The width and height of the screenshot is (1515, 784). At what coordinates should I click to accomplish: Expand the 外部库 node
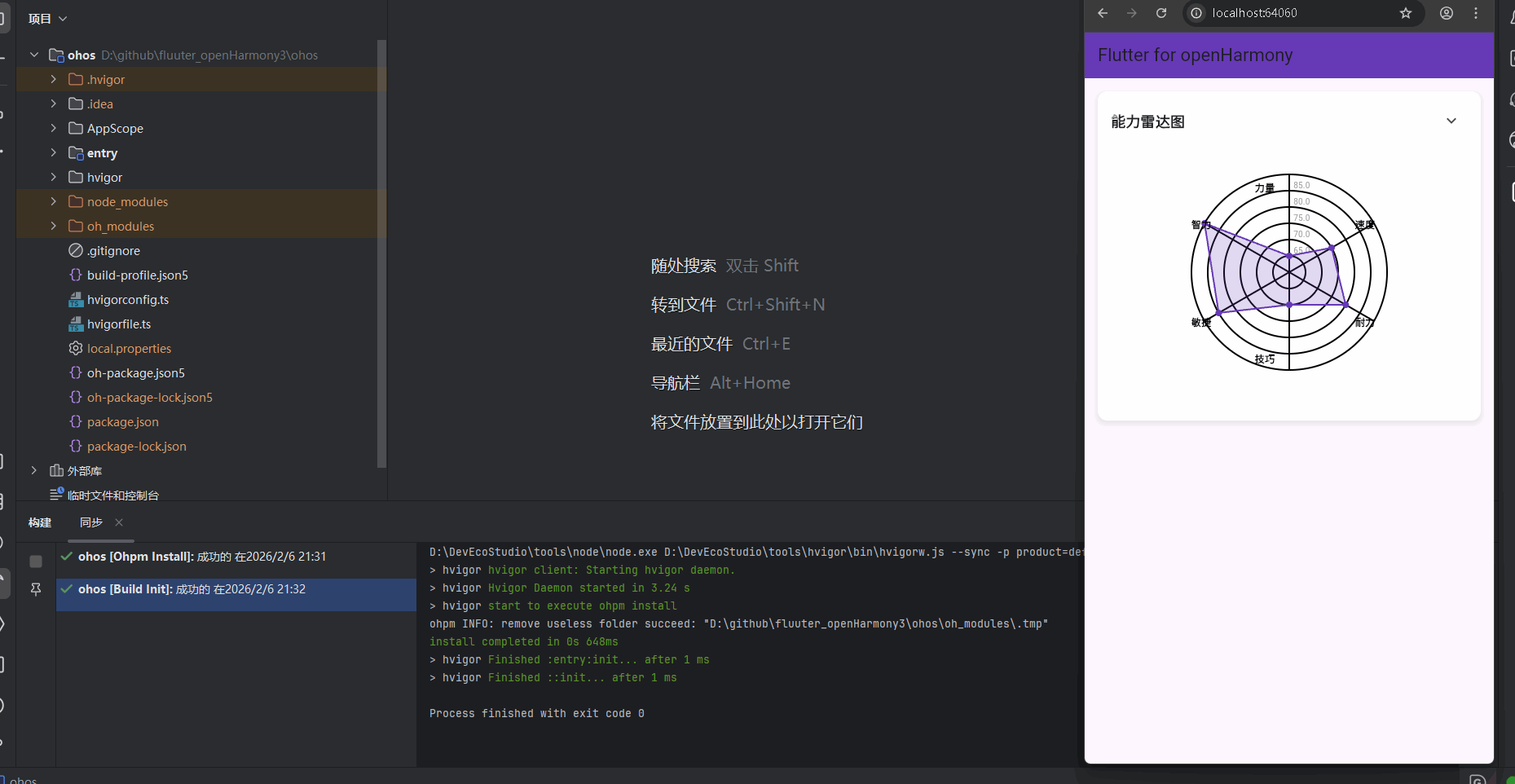pos(34,470)
